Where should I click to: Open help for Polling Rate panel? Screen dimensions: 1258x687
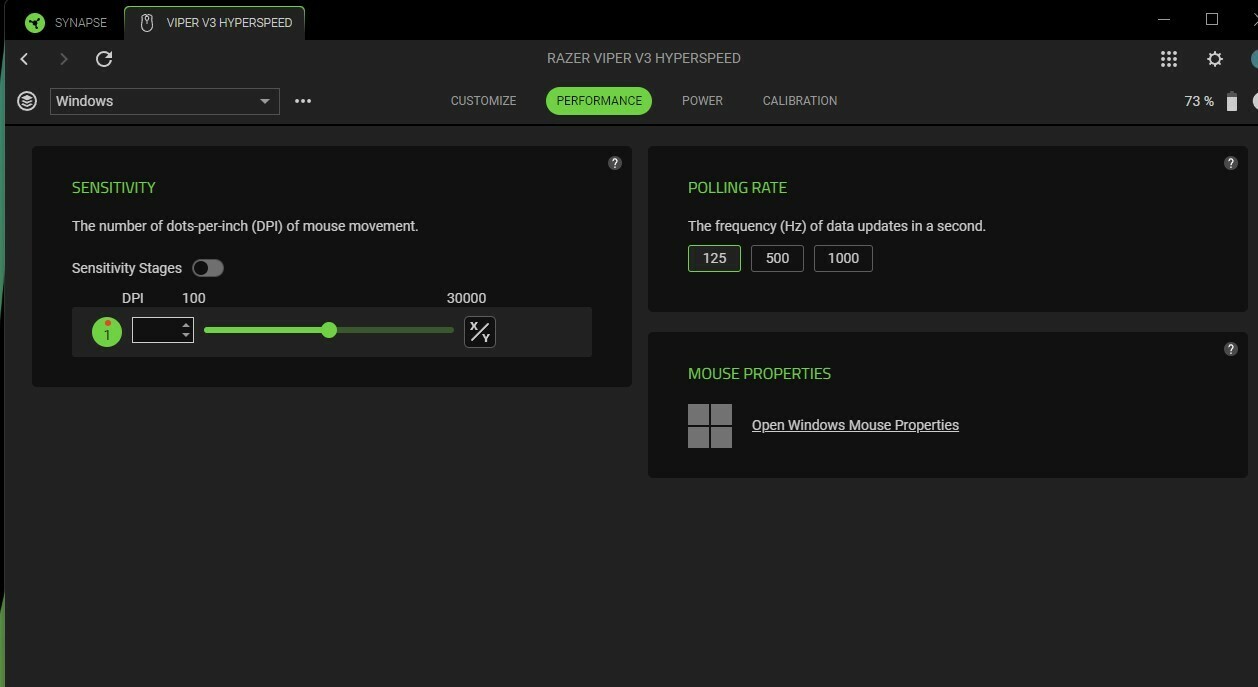click(x=1231, y=163)
